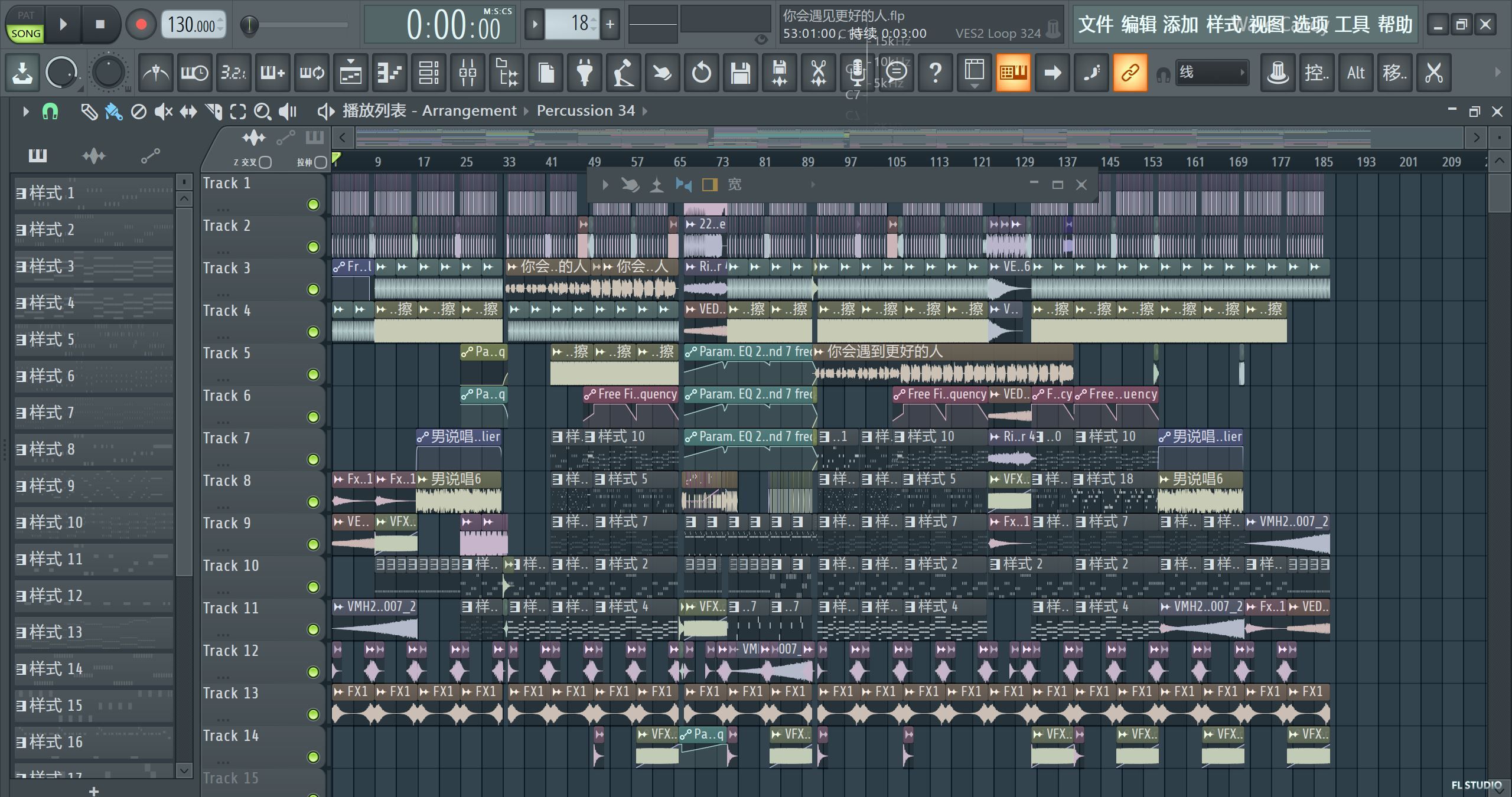The height and width of the screenshot is (797, 1512).
Task: Open the 文件 menu
Action: 1096,24
